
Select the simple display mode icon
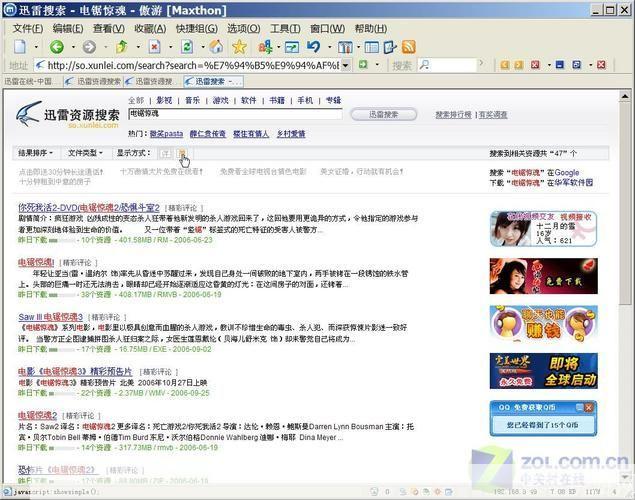182,153
